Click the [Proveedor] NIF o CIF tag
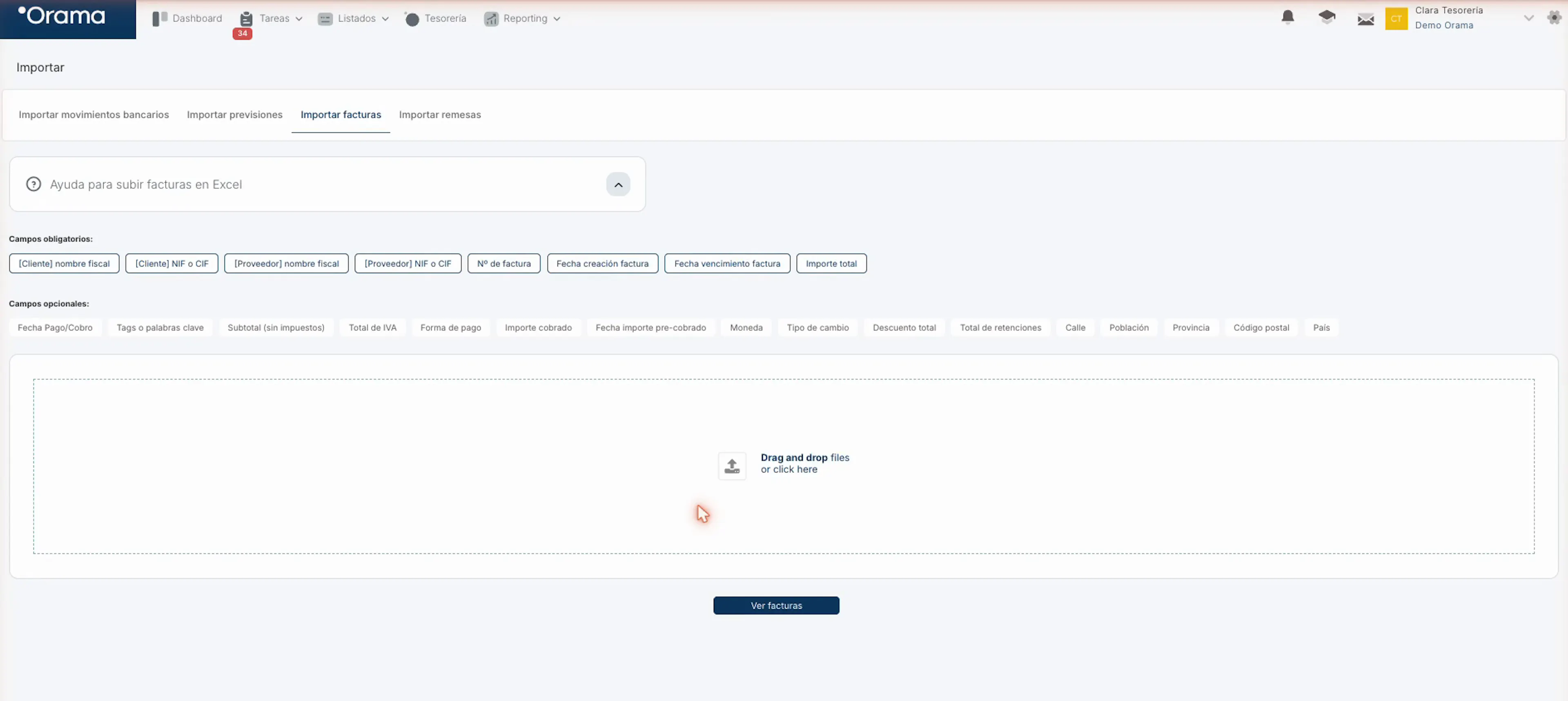The height and width of the screenshot is (701, 1568). [408, 263]
